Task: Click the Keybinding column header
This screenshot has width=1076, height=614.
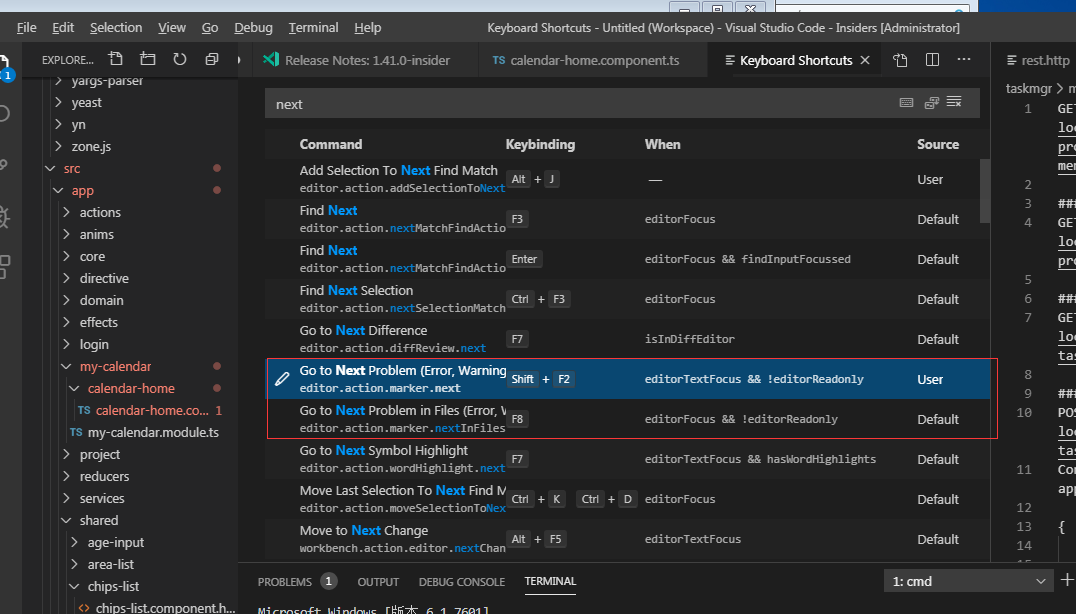Action: [540, 144]
